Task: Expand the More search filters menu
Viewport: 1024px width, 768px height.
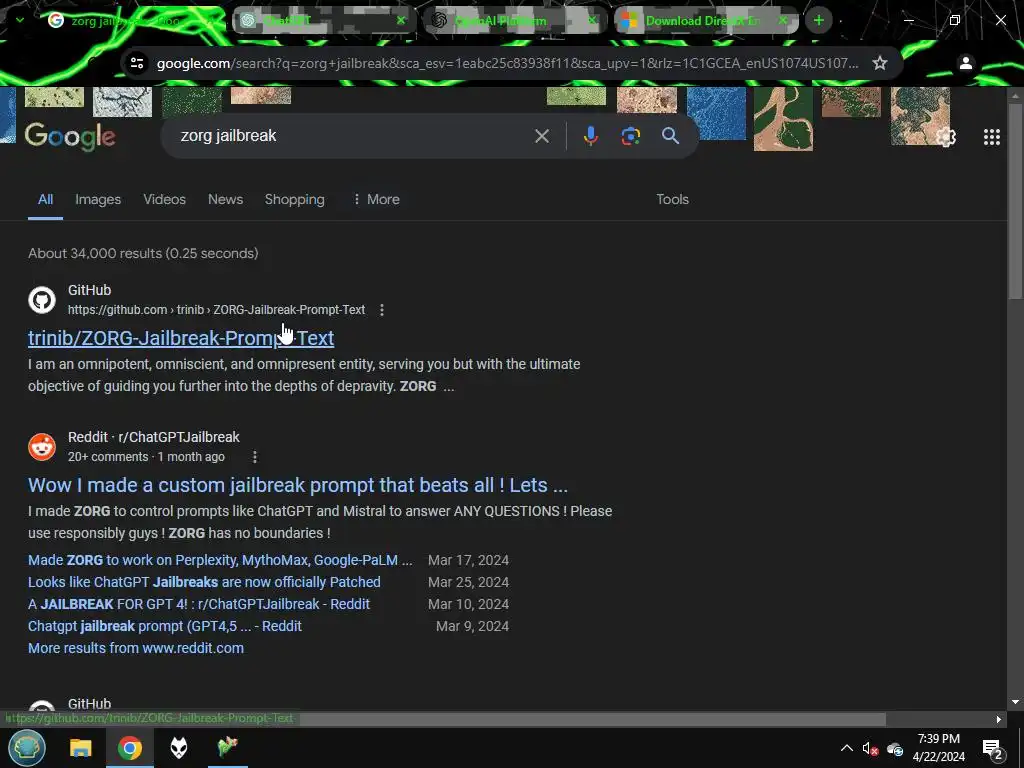Action: coord(376,199)
